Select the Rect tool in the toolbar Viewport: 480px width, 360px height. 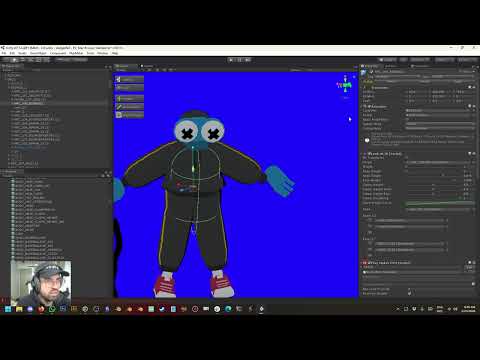38,60
